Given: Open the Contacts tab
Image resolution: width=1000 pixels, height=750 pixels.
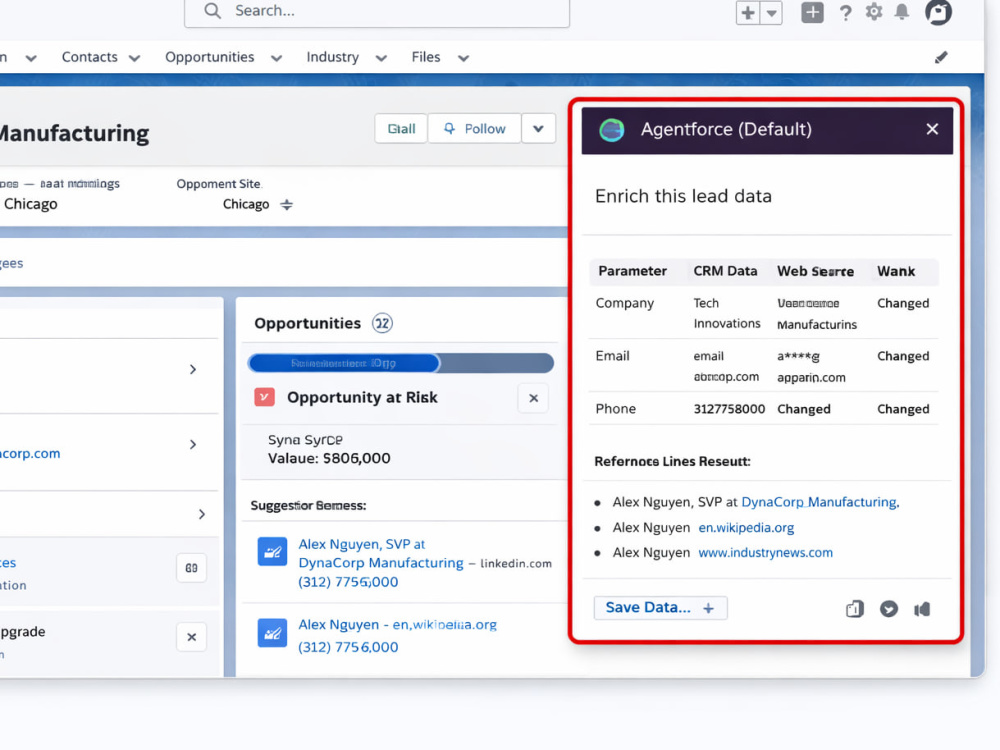Looking at the screenshot, I should tap(89, 57).
